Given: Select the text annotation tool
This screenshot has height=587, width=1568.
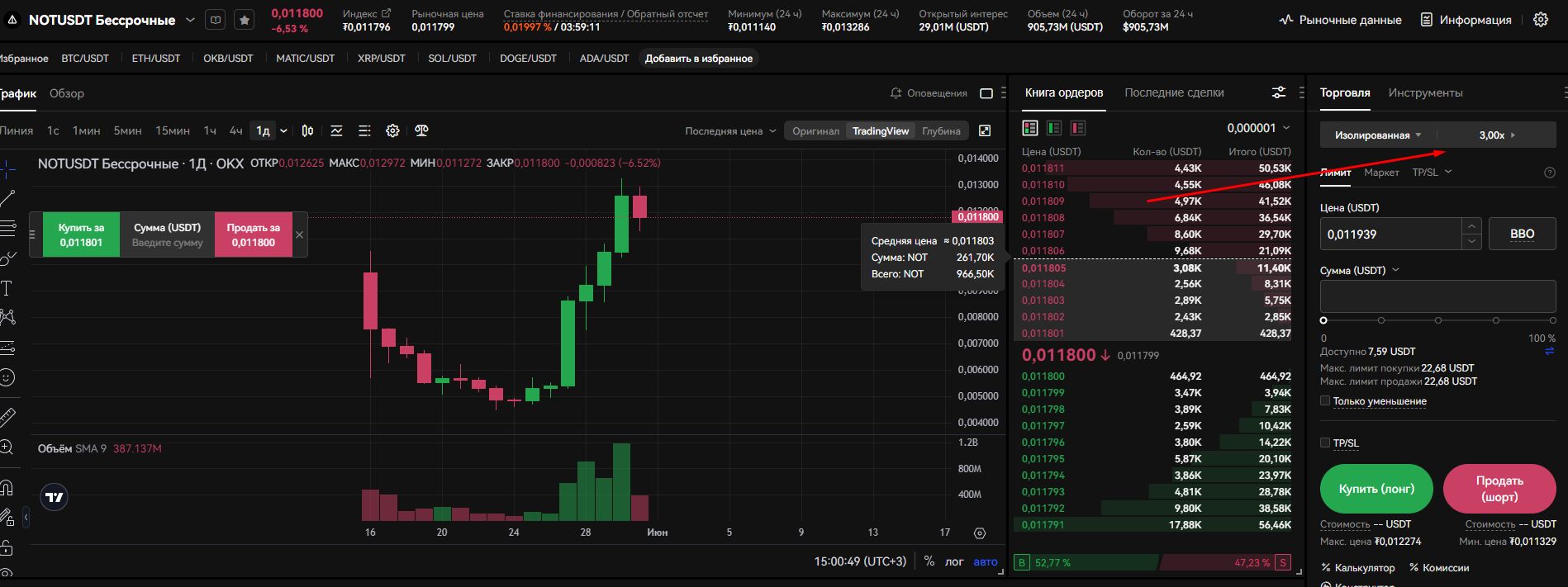Looking at the screenshot, I should (7, 288).
